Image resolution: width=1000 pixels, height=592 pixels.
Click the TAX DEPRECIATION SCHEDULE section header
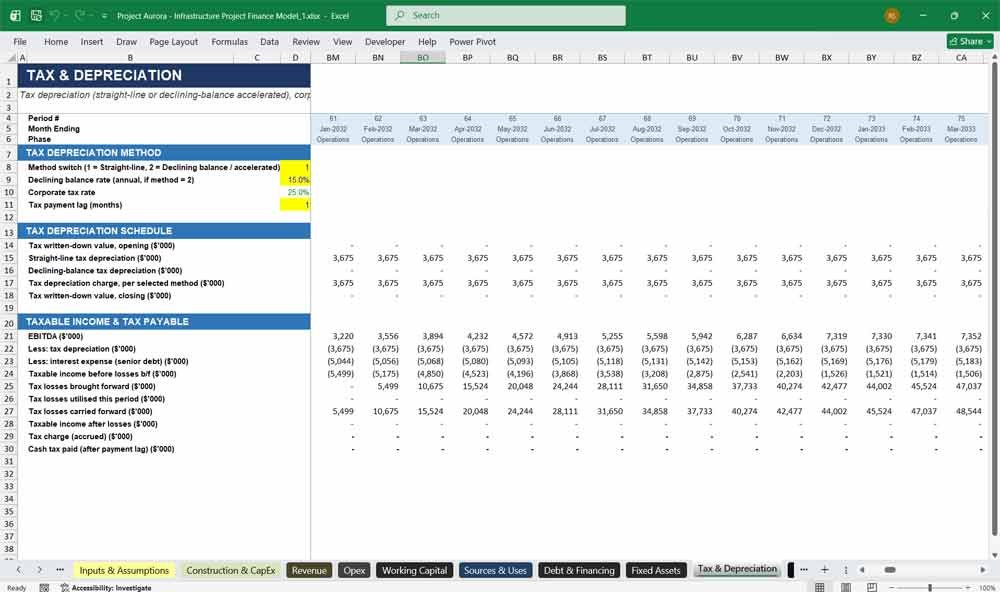(164, 231)
